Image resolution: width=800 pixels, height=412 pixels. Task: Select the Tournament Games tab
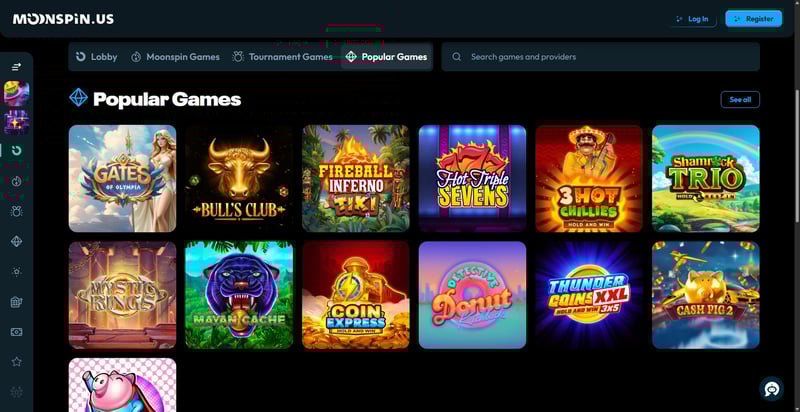point(283,57)
